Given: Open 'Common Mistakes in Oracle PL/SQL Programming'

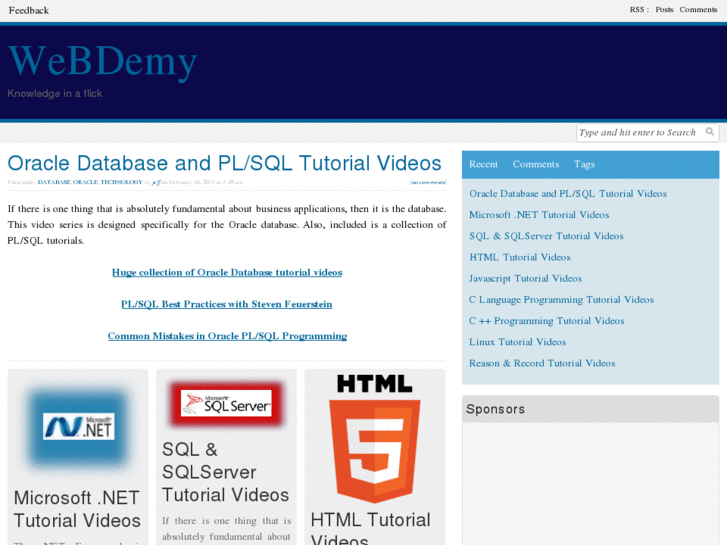Looking at the screenshot, I should (x=227, y=336).
